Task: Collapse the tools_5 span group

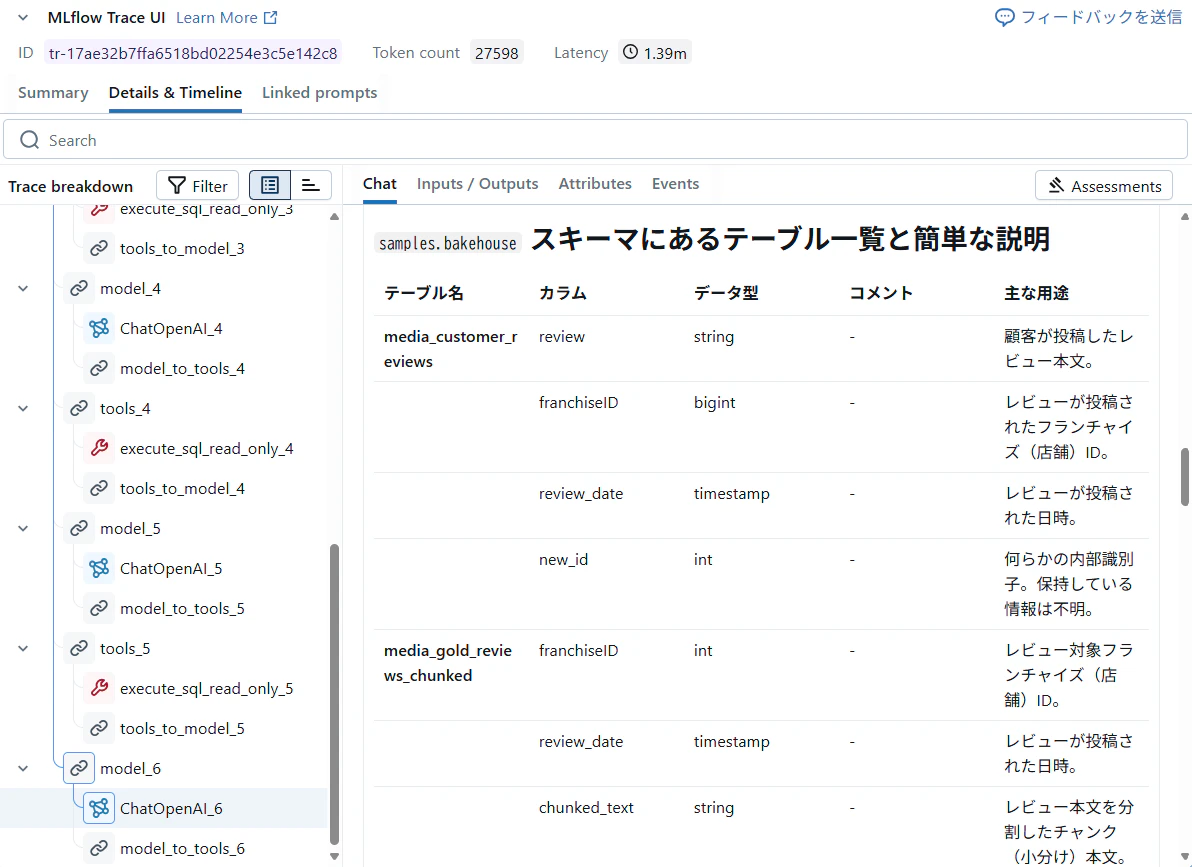Action: click(x=24, y=649)
